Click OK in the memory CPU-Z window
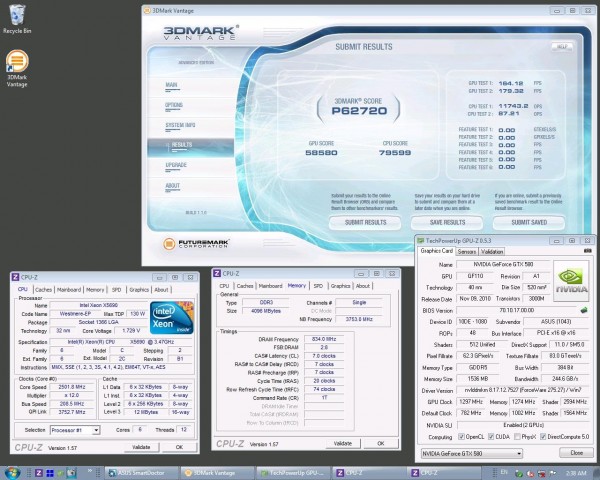This screenshot has width=600, height=480. (x=381, y=444)
